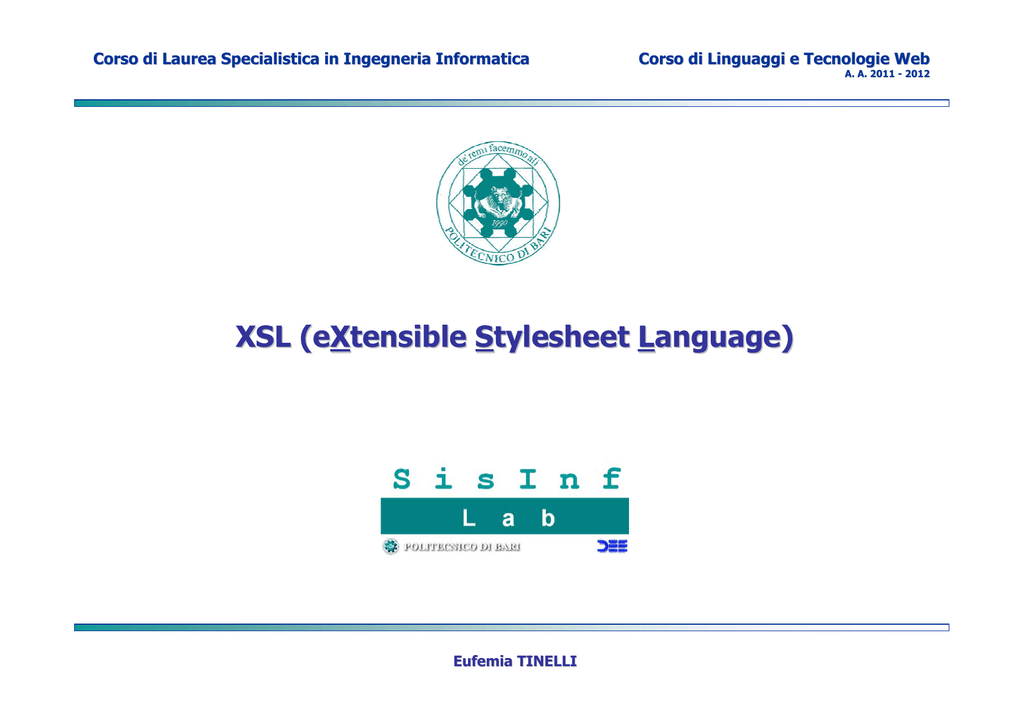Select the title XSL (eXtensible Stylesheet Language)

pos(515,338)
